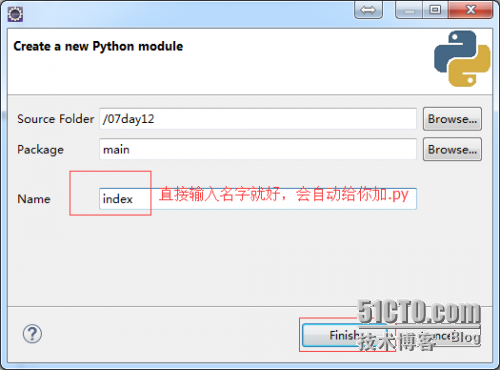Focus the Source Folder field with /07day12
Screen dimensions: 500x370
[x=258, y=119]
